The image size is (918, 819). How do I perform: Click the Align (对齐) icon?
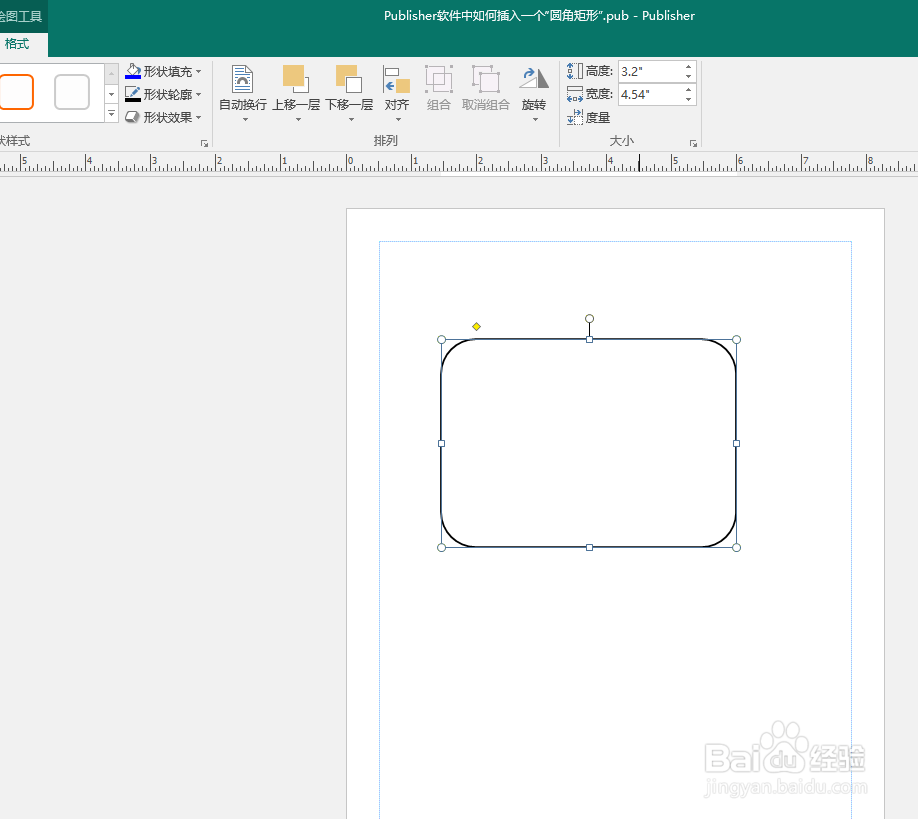point(396,80)
